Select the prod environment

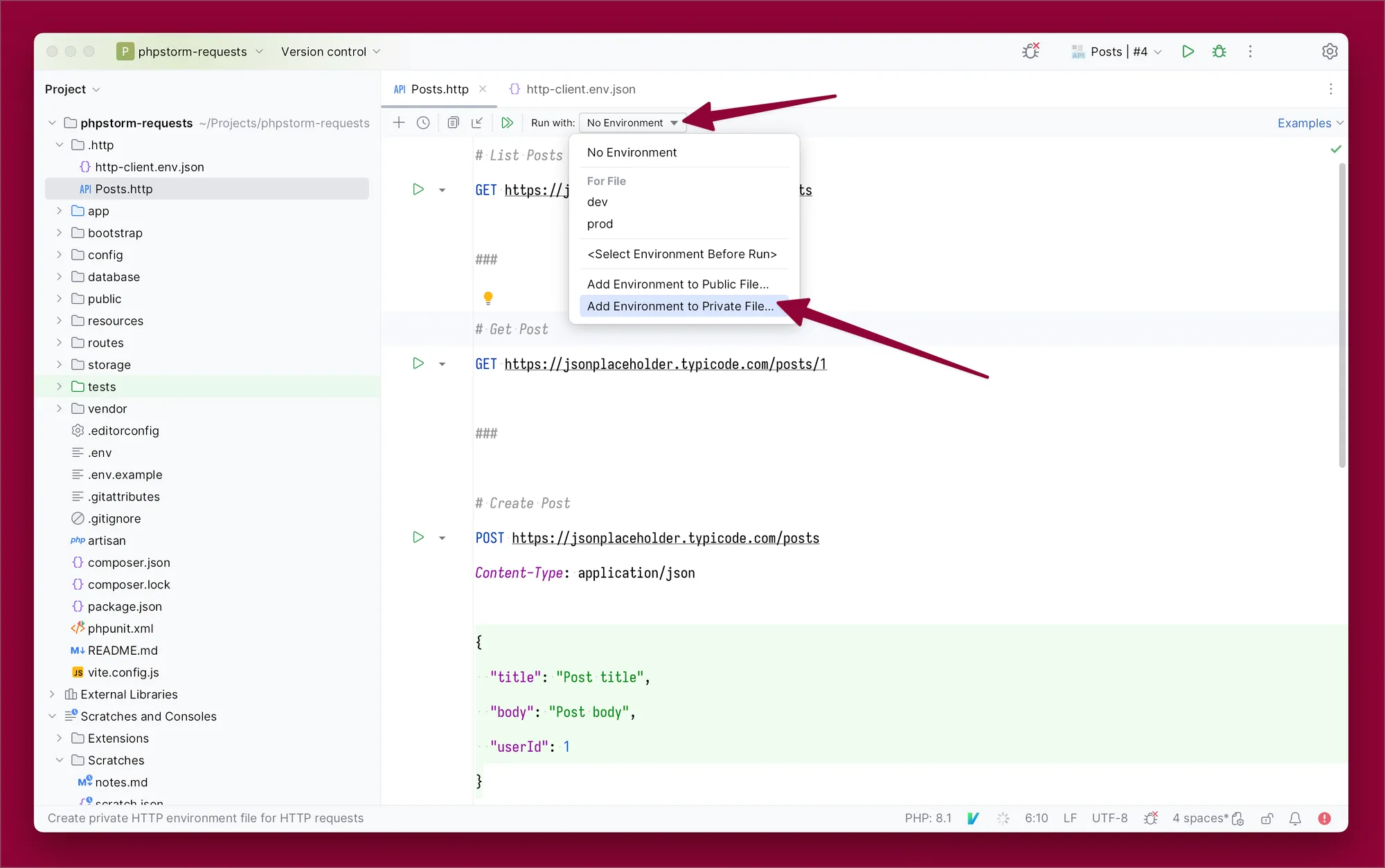tap(684, 224)
